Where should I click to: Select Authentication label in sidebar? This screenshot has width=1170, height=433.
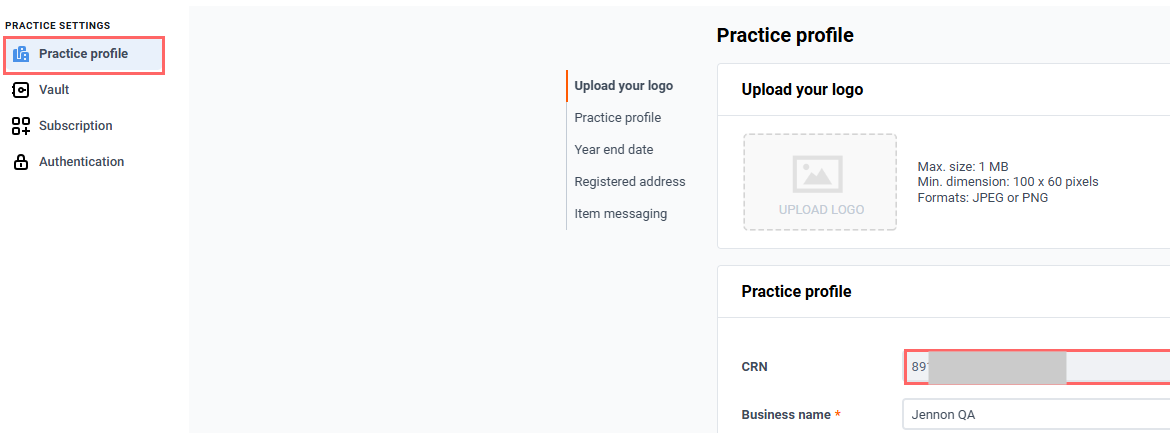coord(82,162)
